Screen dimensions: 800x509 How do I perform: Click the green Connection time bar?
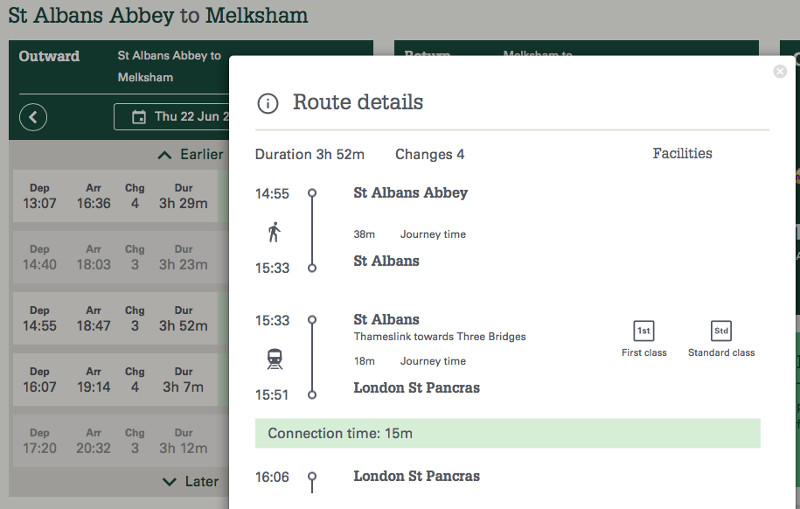pos(507,433)
